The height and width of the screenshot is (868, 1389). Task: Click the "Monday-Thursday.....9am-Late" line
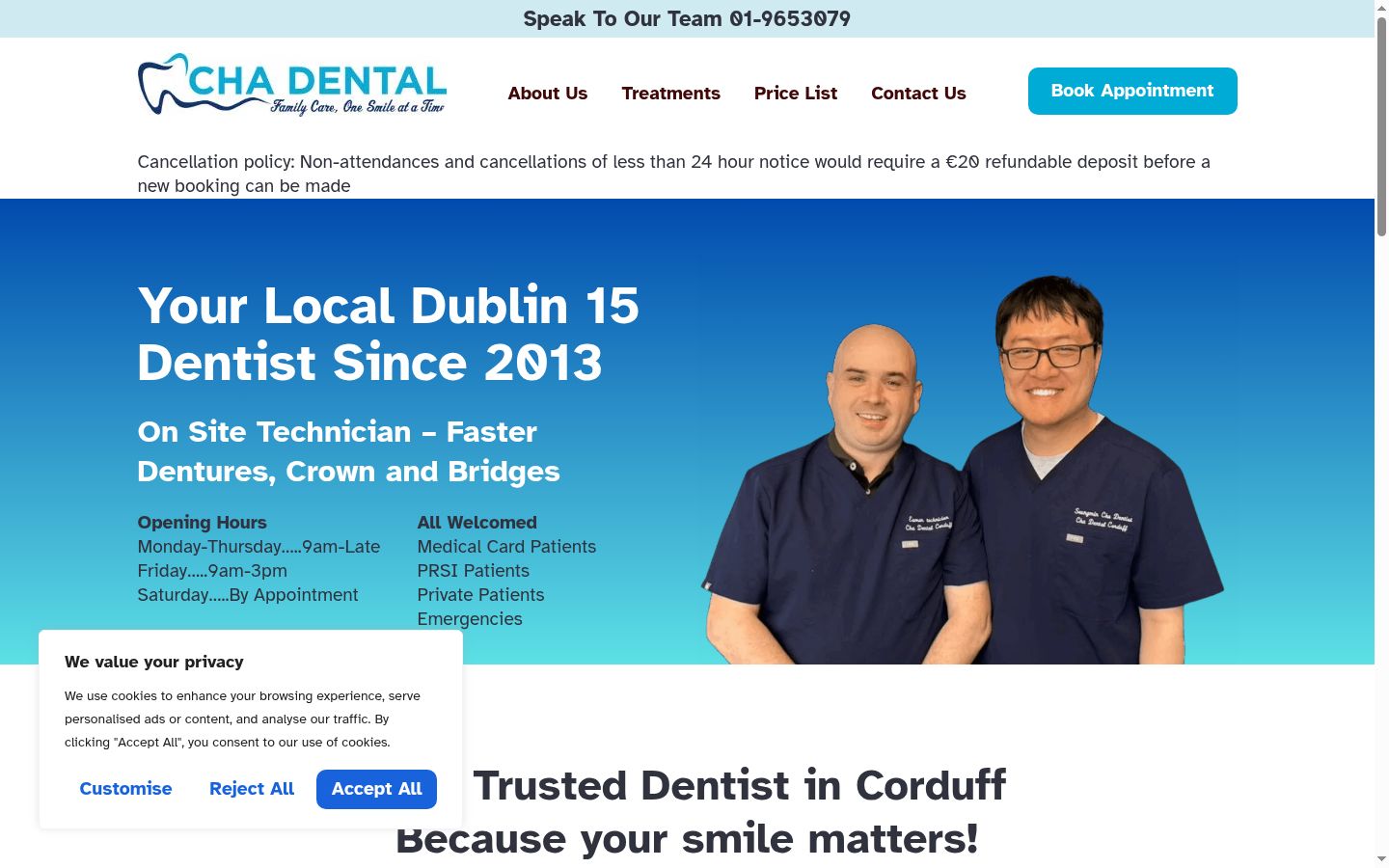259,547
